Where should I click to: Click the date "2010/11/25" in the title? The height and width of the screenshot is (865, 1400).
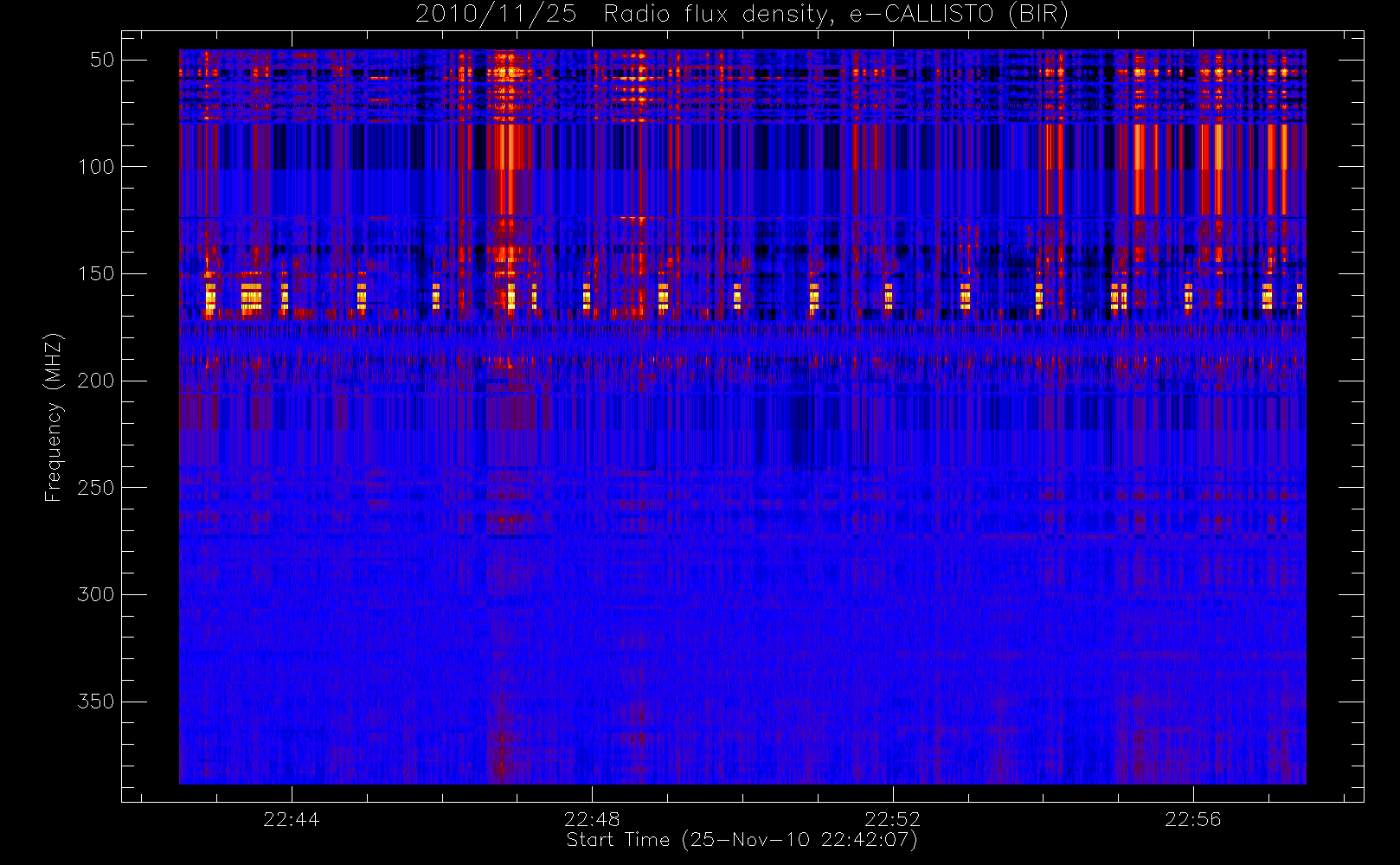(496, 14)
